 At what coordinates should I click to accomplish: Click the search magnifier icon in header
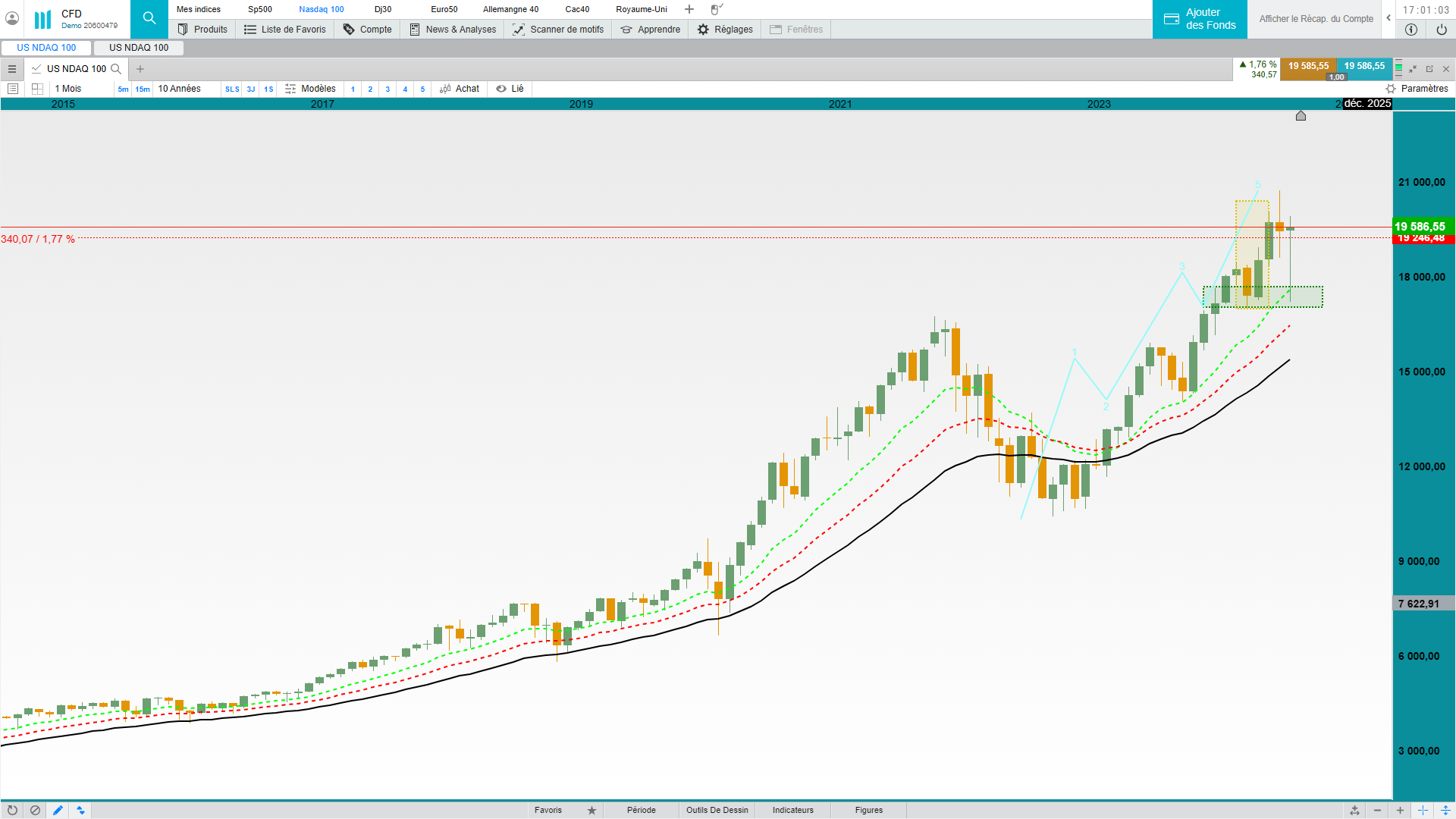point(149,18)
